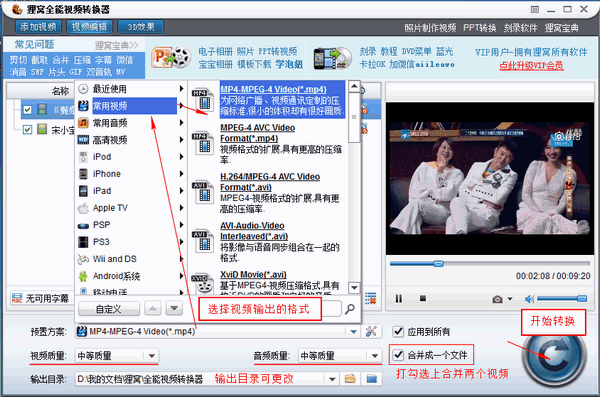Click the DVD burning promo icon
Image resolution: width=600 pixels, height=397 pixels.
point(332,58)
